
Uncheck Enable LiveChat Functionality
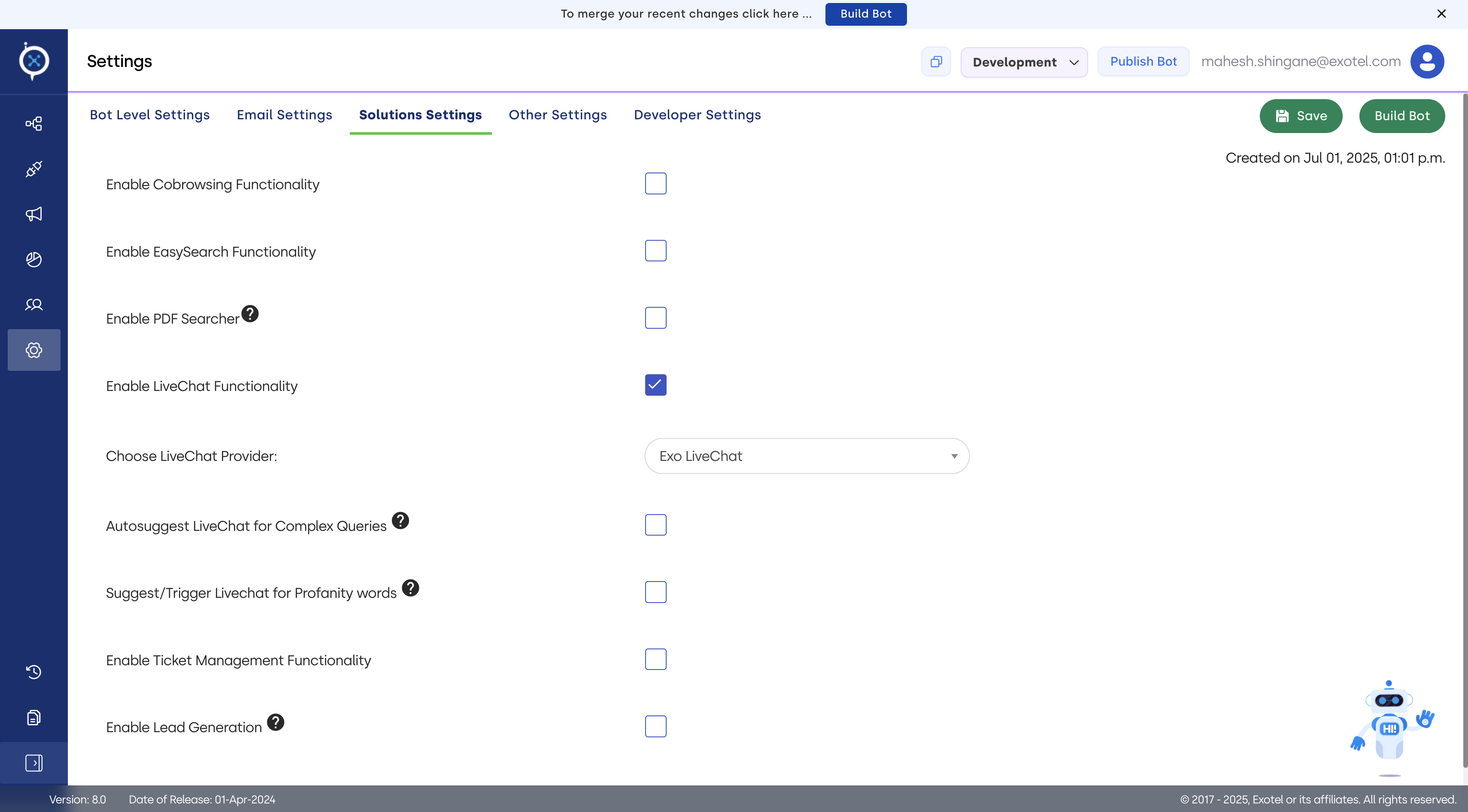[x=655, y=385]
